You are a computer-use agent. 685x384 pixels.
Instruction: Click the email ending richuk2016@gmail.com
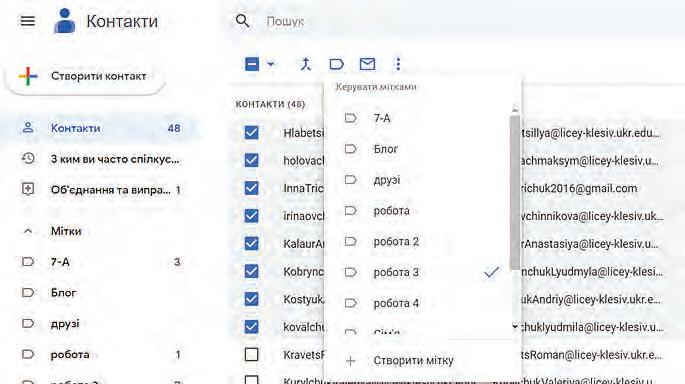tap(579, 188)
